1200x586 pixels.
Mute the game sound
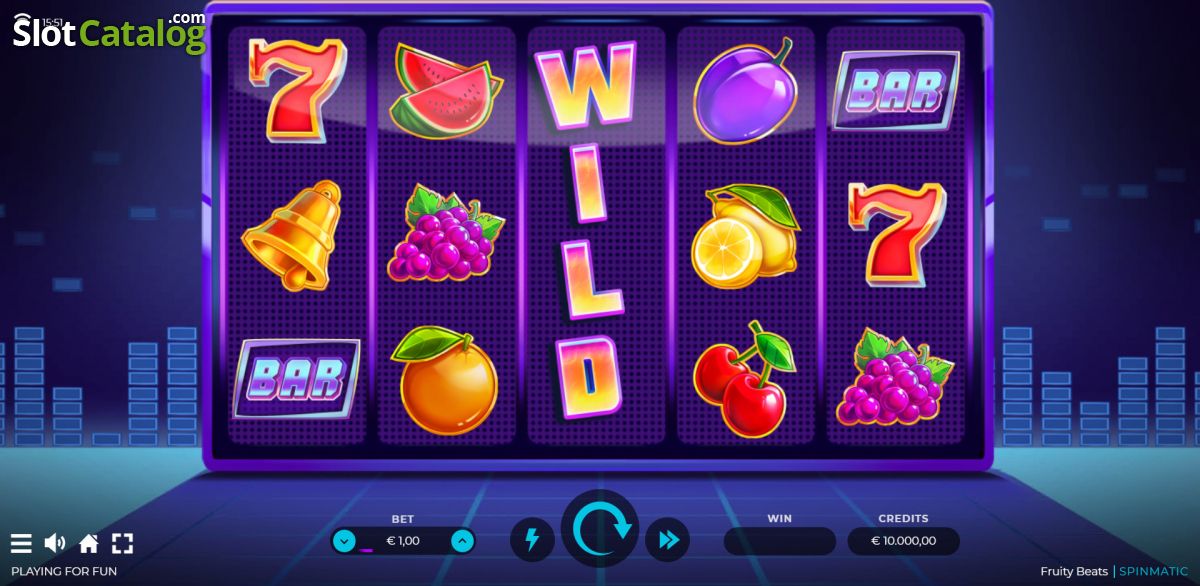click(x=55, y=544)
